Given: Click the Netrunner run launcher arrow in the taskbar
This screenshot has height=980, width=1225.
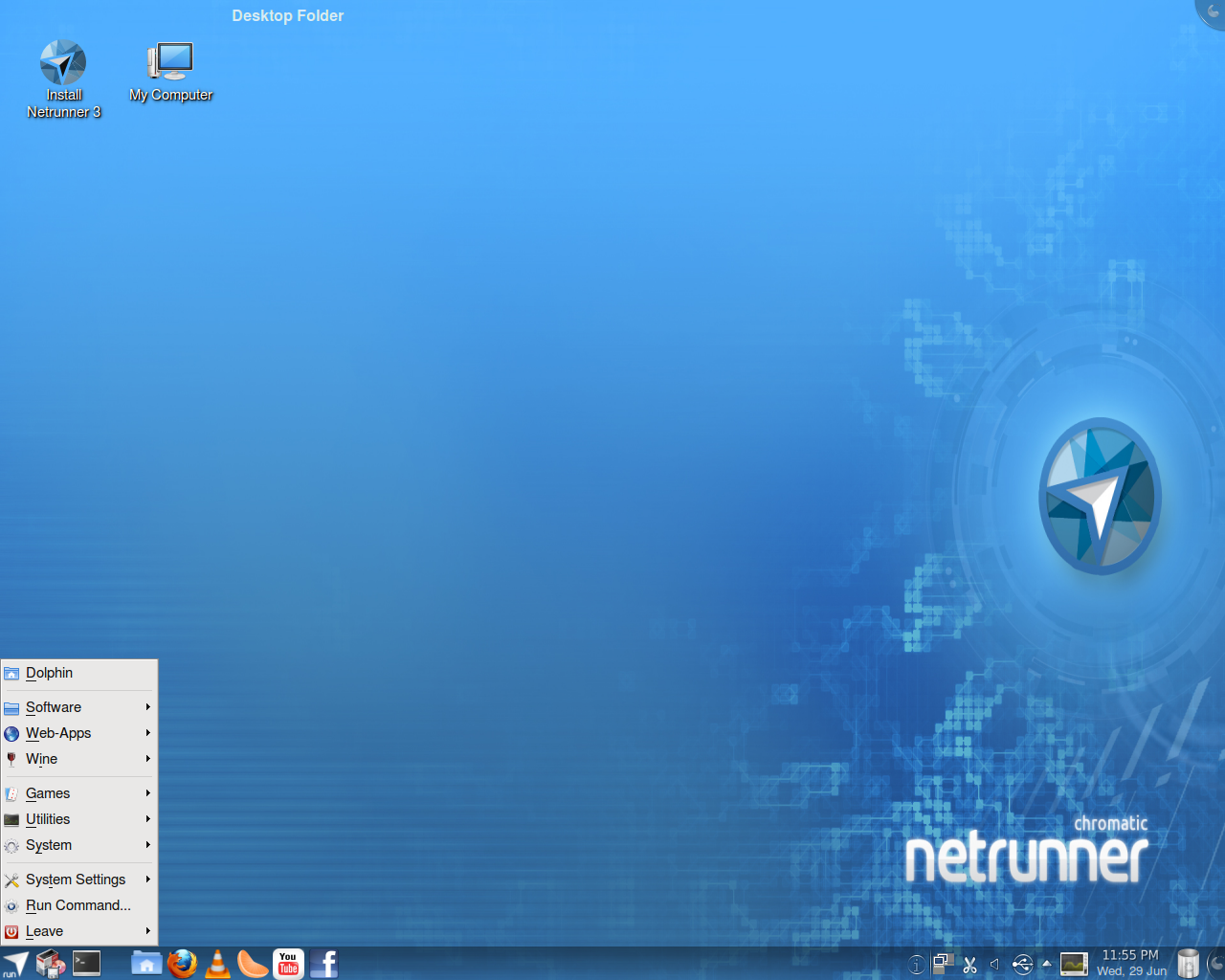Looking at the screenshot, I should (x=15, y=964).
